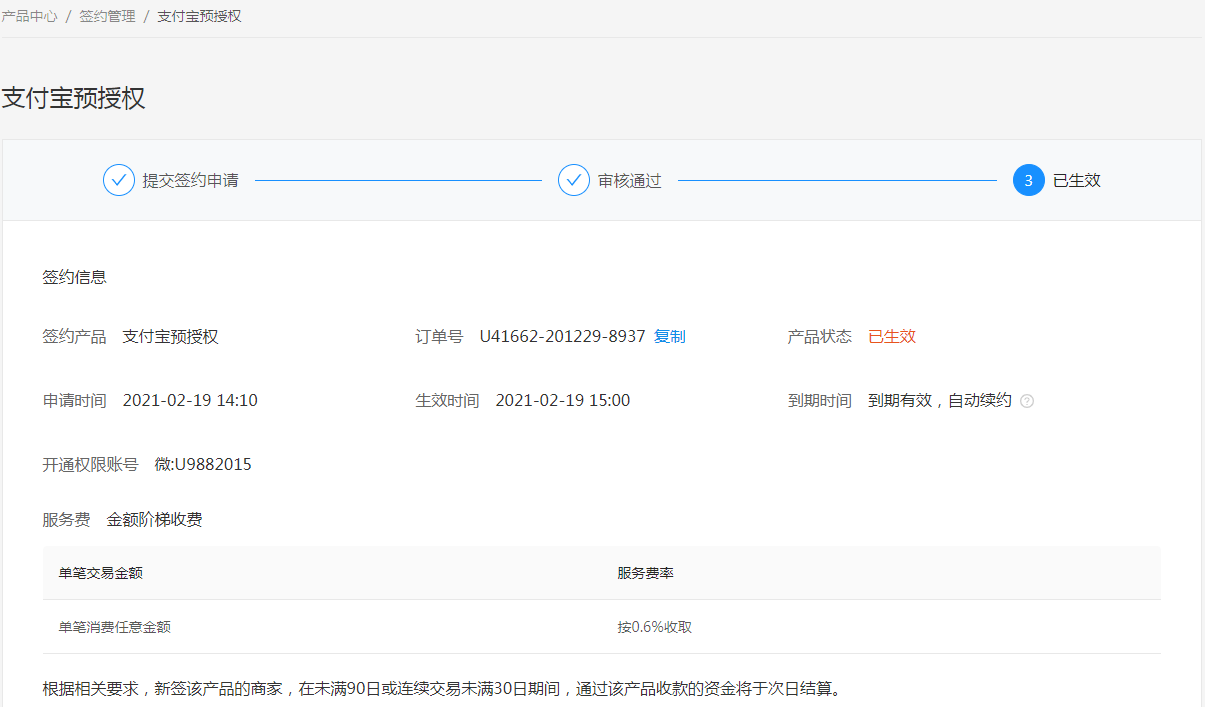Click the checkmark icon for 审核通过 step
This screenshot has width=1205, height=707.
point(574,180)
